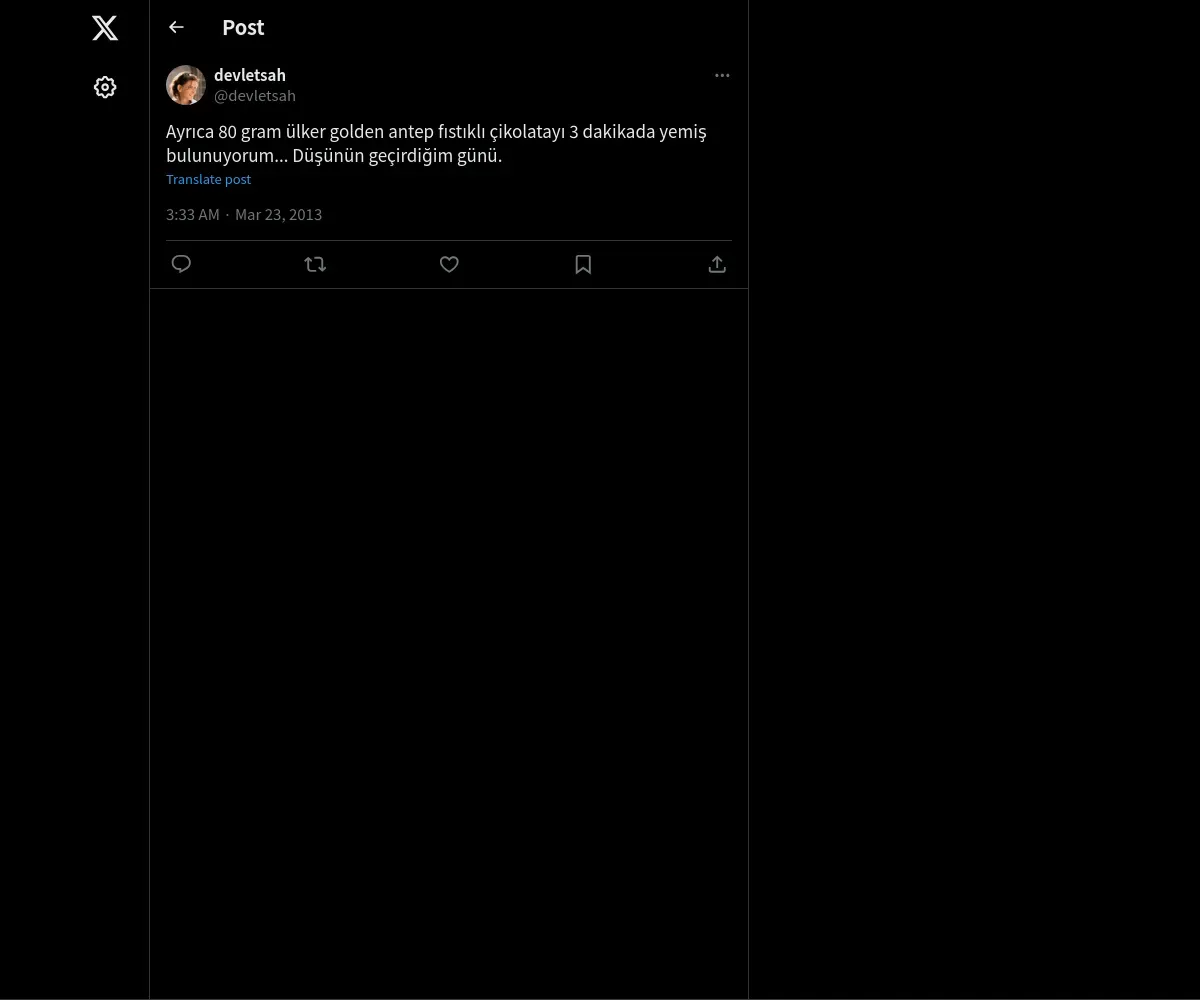Click the 3:33 AM timestamp

193,214
